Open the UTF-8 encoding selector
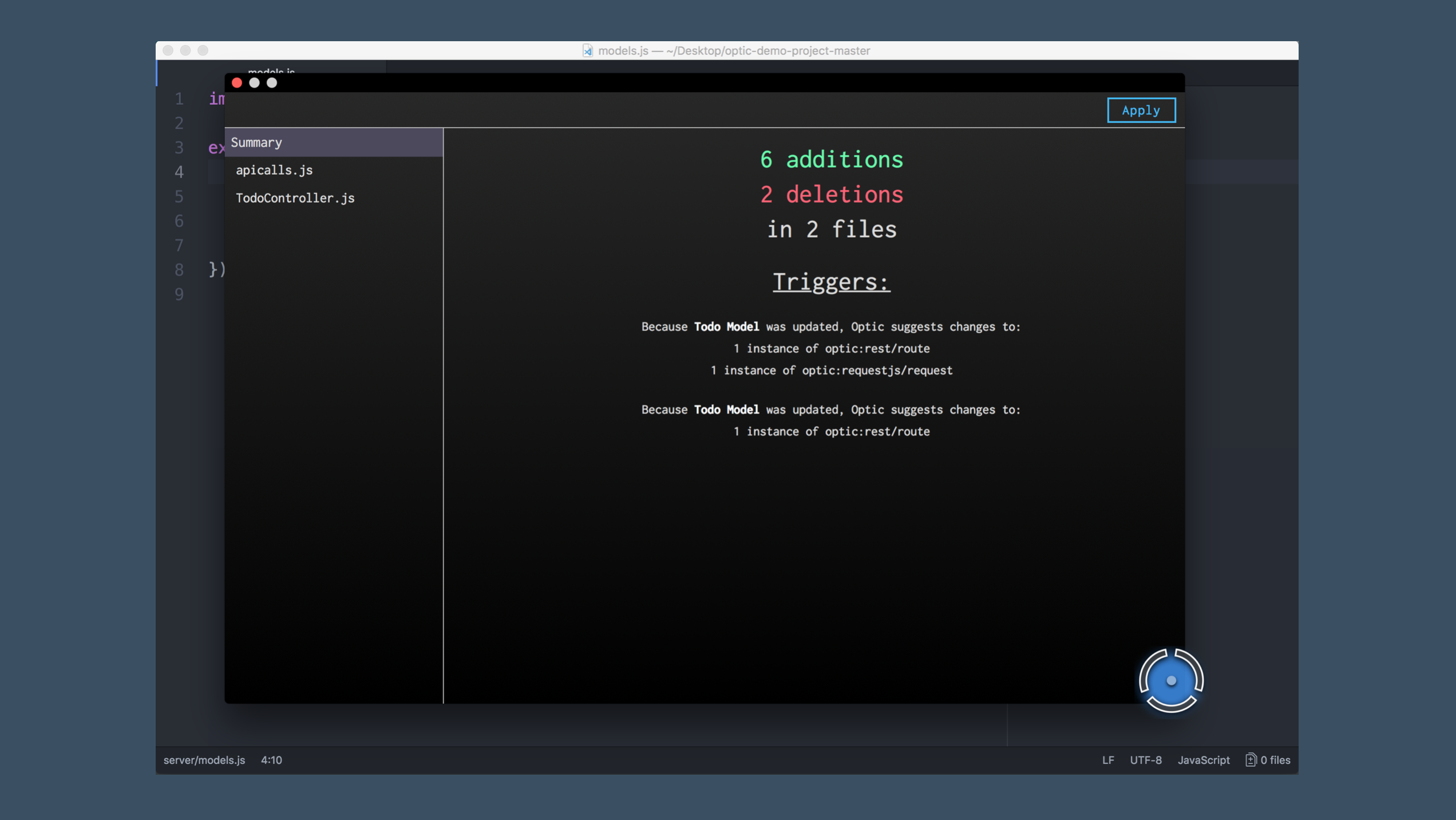This screenshot has height=820, width=1456. (x=1145, y=760)
